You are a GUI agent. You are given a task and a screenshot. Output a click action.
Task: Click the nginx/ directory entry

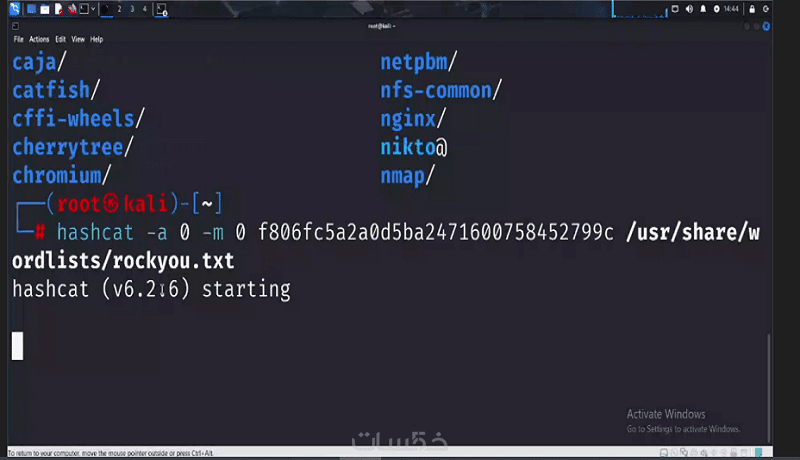(413, 119)
